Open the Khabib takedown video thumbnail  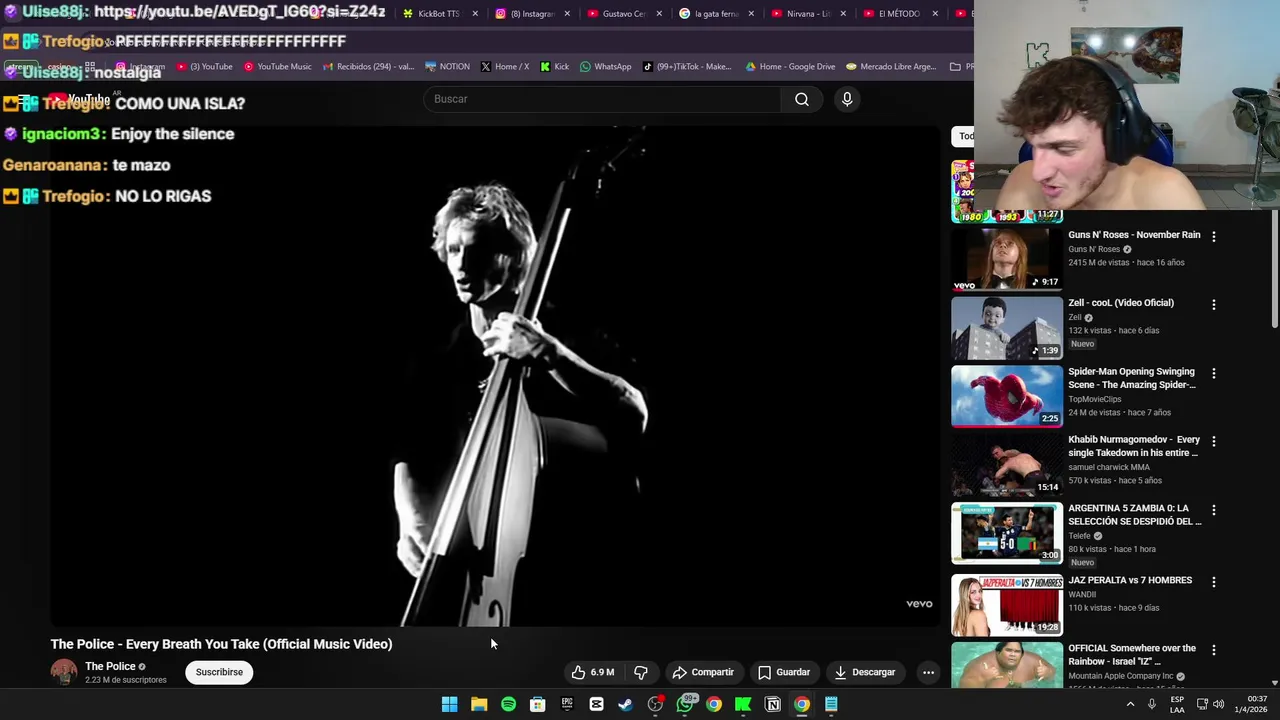click(x=1006, y=465)
